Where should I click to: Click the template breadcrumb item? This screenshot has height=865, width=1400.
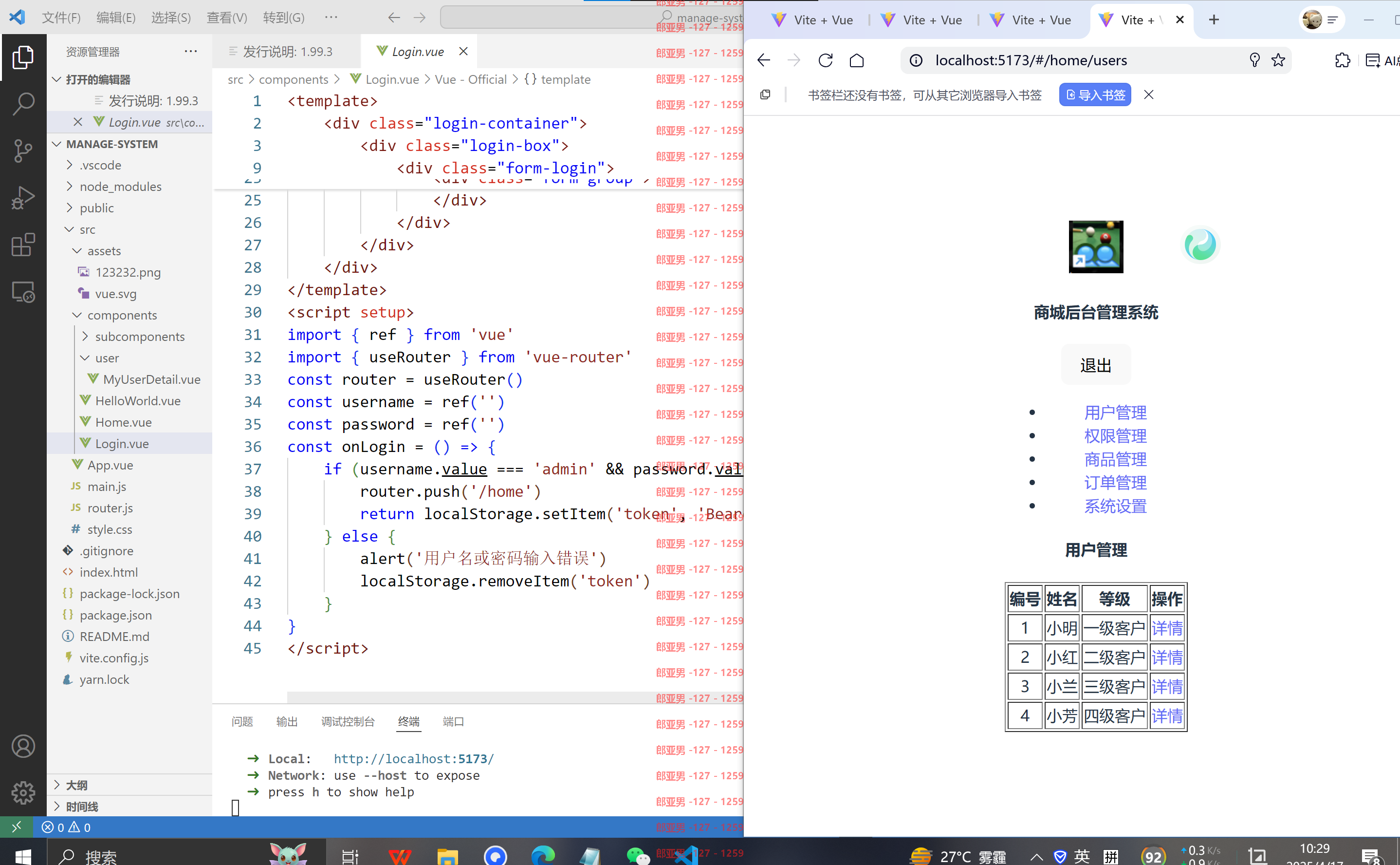(557, 79)
